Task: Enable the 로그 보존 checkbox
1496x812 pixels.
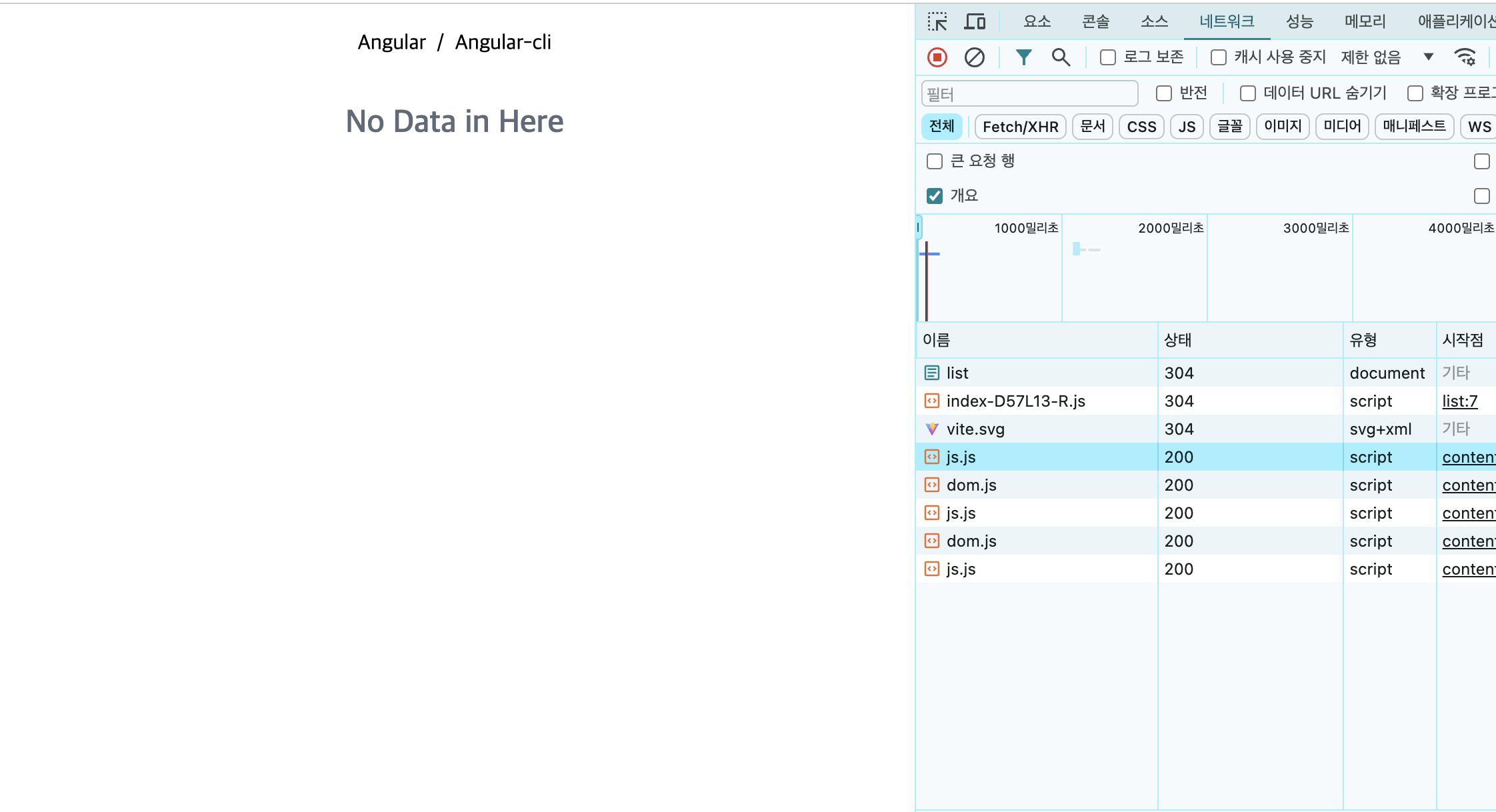Action: point(1108,57)
